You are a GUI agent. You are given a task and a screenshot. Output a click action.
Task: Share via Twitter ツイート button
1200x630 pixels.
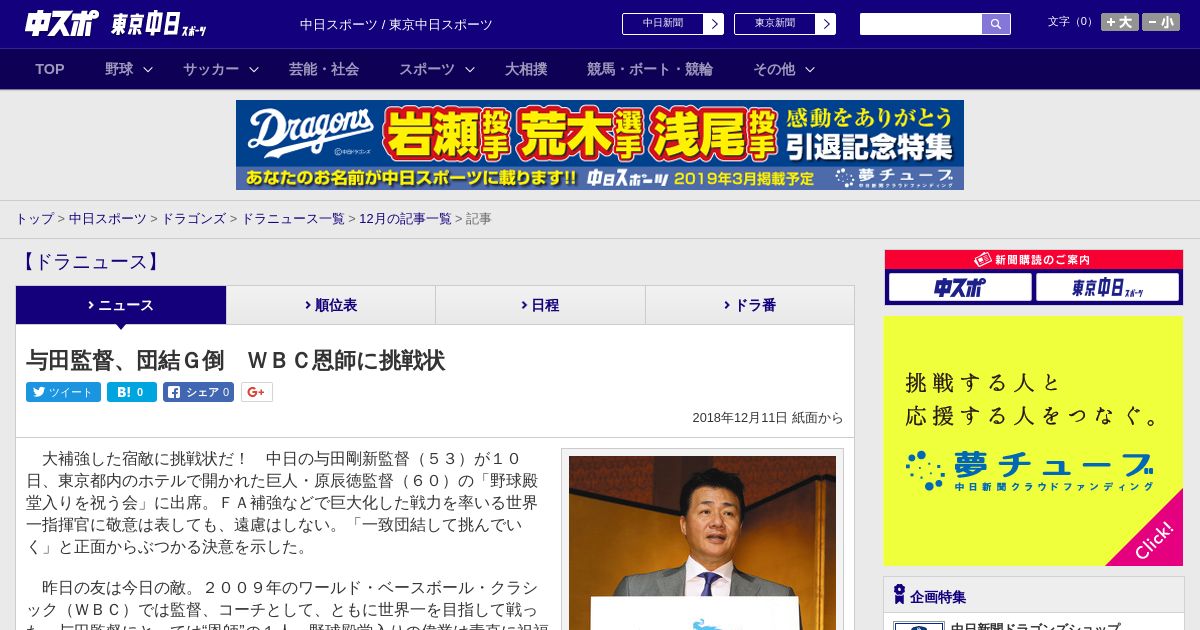tap(63, 392)
